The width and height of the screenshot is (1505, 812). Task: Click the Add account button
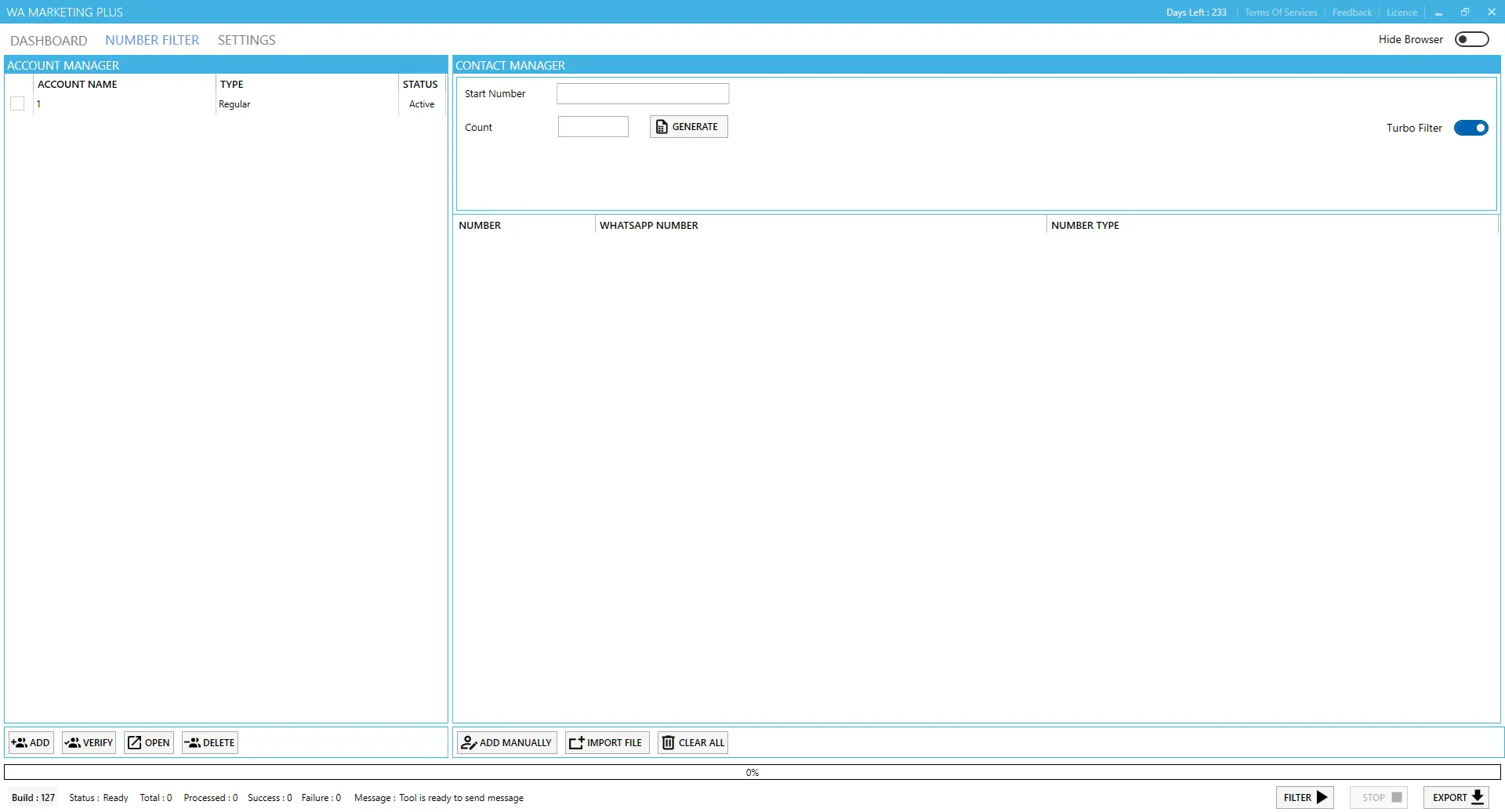(31, 743)
